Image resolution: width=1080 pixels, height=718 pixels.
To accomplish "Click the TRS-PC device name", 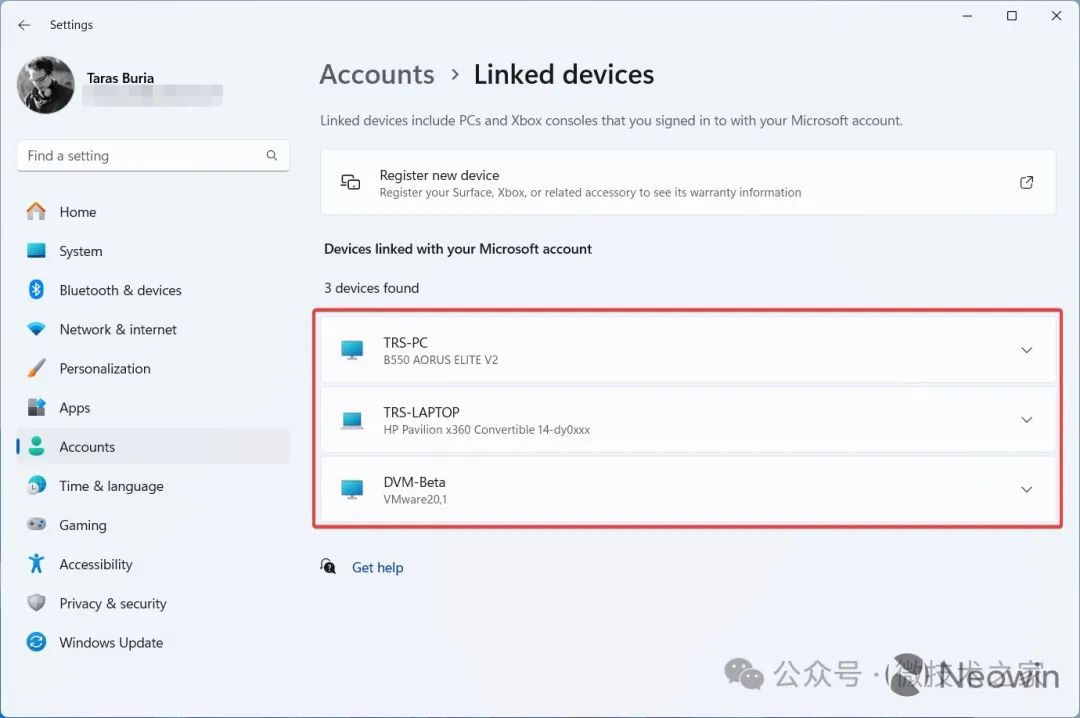I will [406, 342].
